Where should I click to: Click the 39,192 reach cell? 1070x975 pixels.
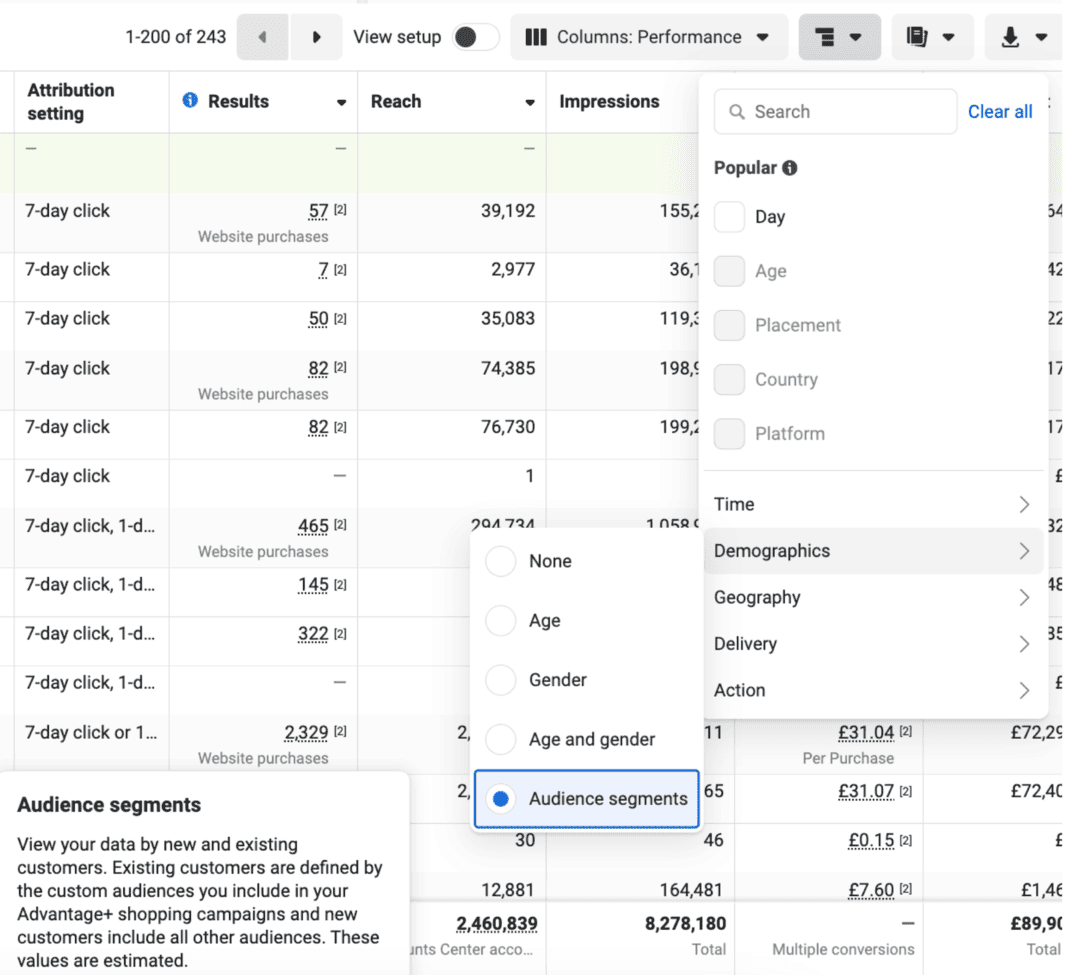tap(508, 211)
